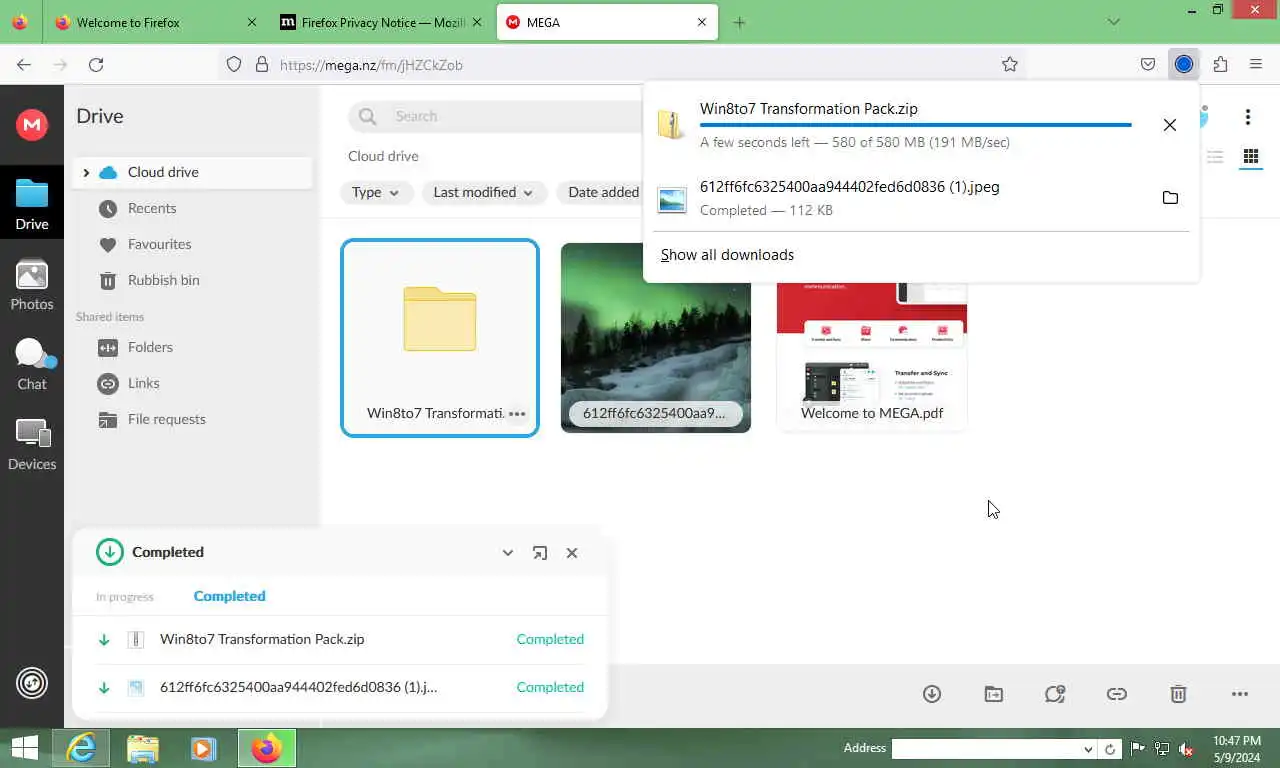The width and height of the screenshot is (1280, 768).
Task: Reload the current page
Action: point(96,65)
